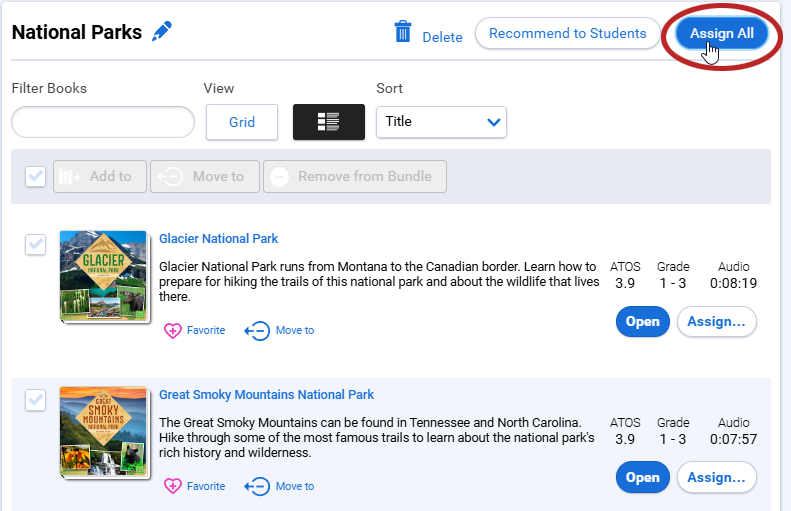Open Assign... options for Glacier National Park

[x=716, y=321]
